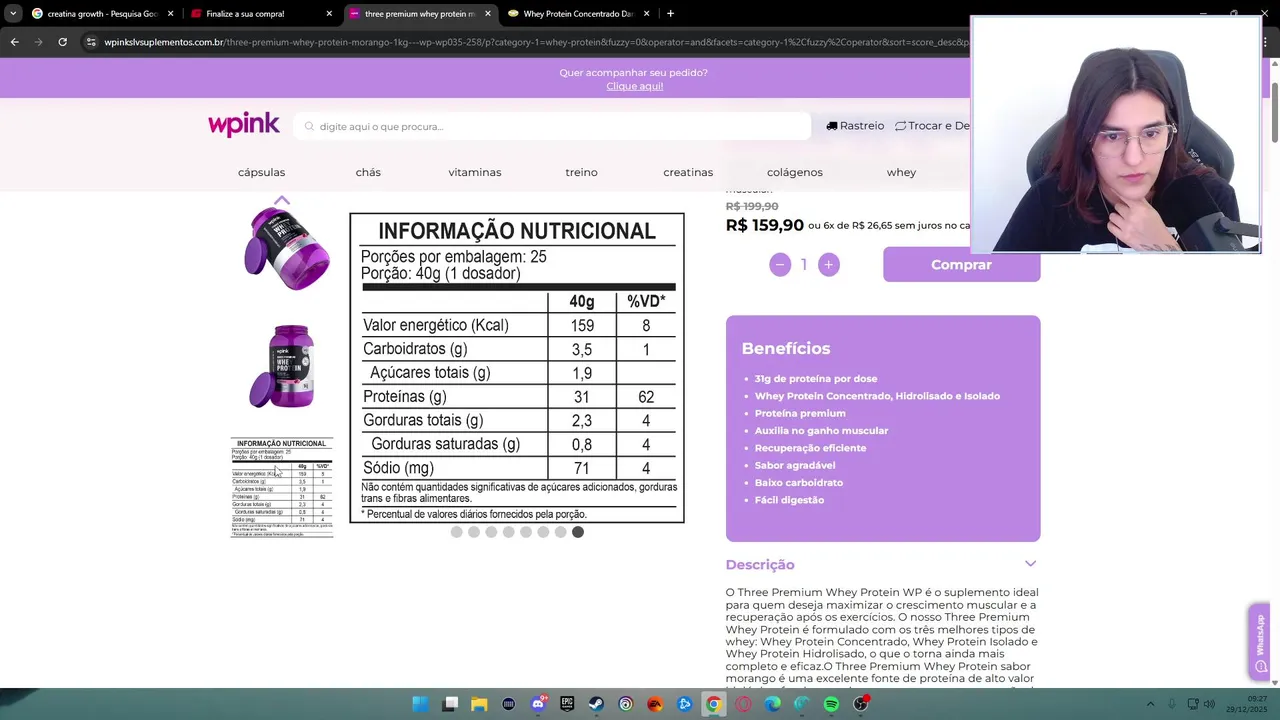The width and height of the screenshot is (1280, 720).
Task: Close the 'Whey Protein Concentrado' tab
Action: tap(646, 14)
